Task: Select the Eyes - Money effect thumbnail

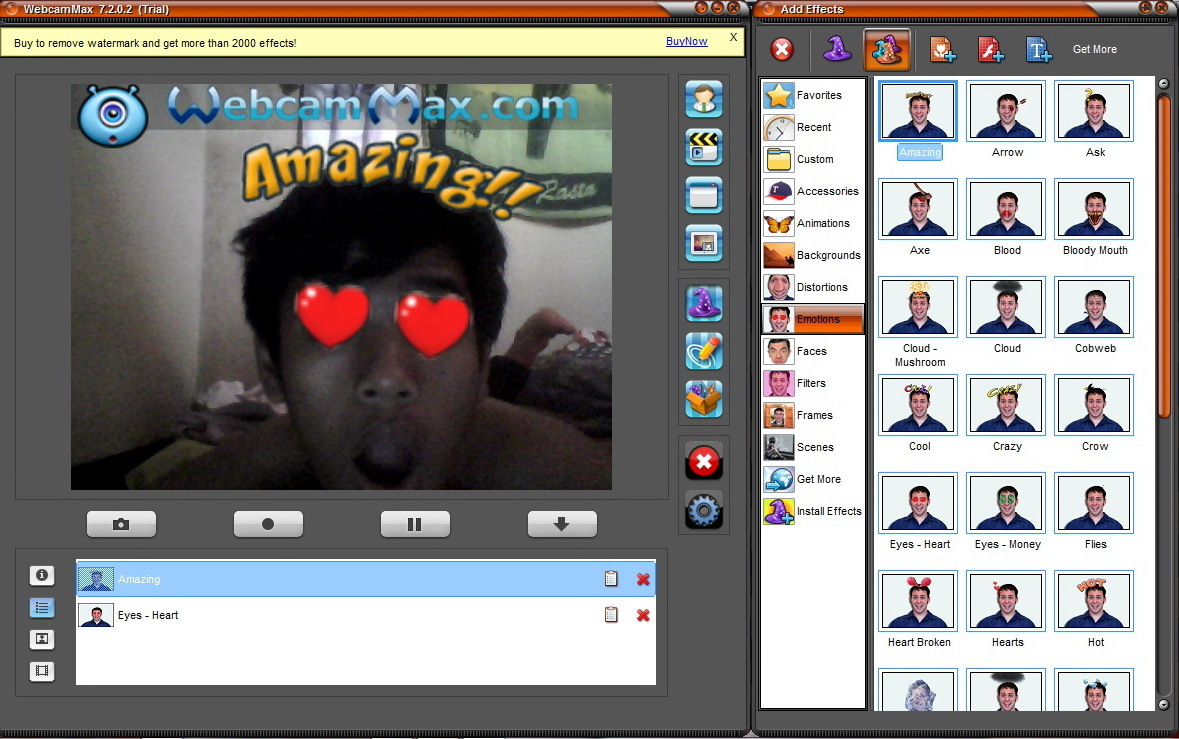Action: click(1007, 503)
